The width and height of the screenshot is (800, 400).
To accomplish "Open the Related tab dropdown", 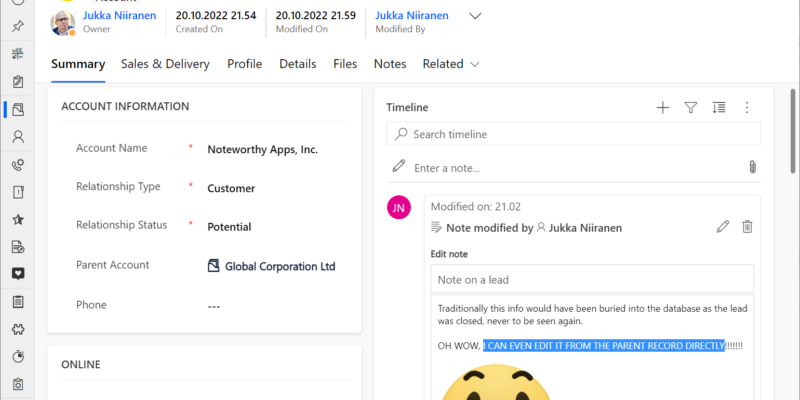I will [451, 64].
